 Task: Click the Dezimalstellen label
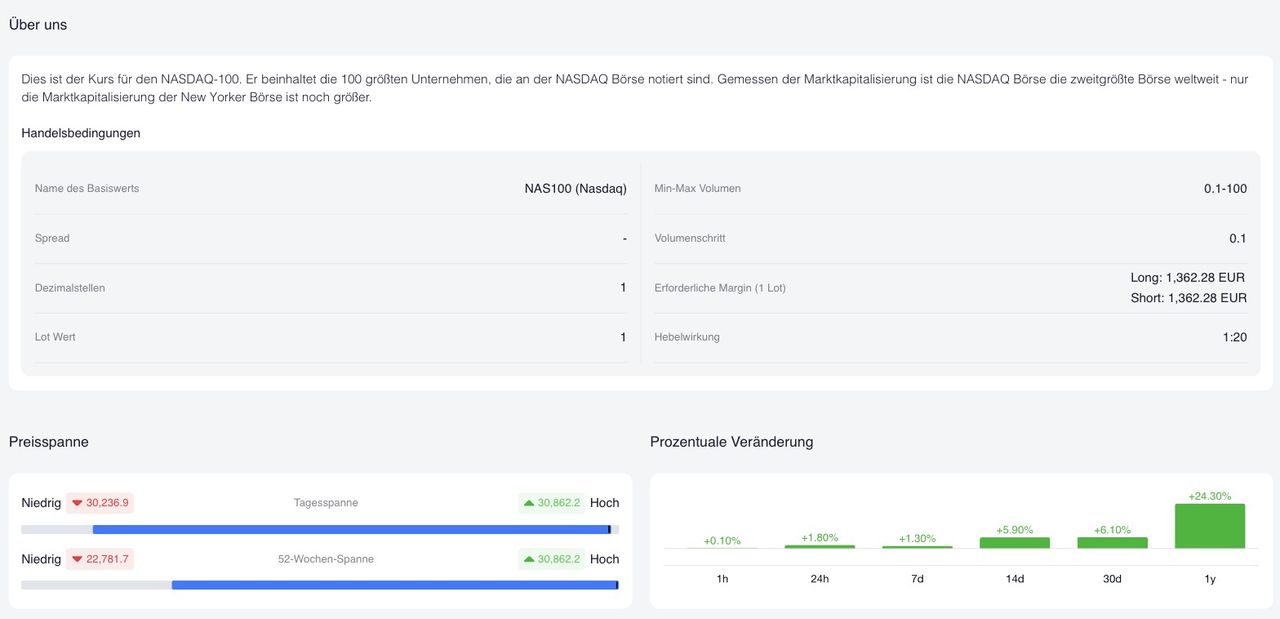point(70,288)
